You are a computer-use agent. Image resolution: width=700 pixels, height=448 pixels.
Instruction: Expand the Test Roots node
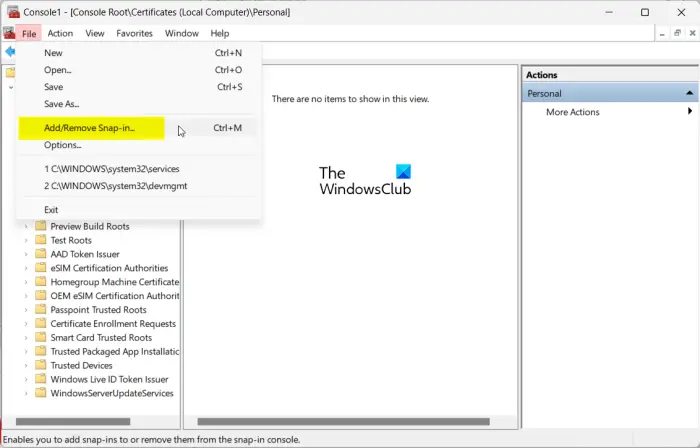(x=26, y=241)
